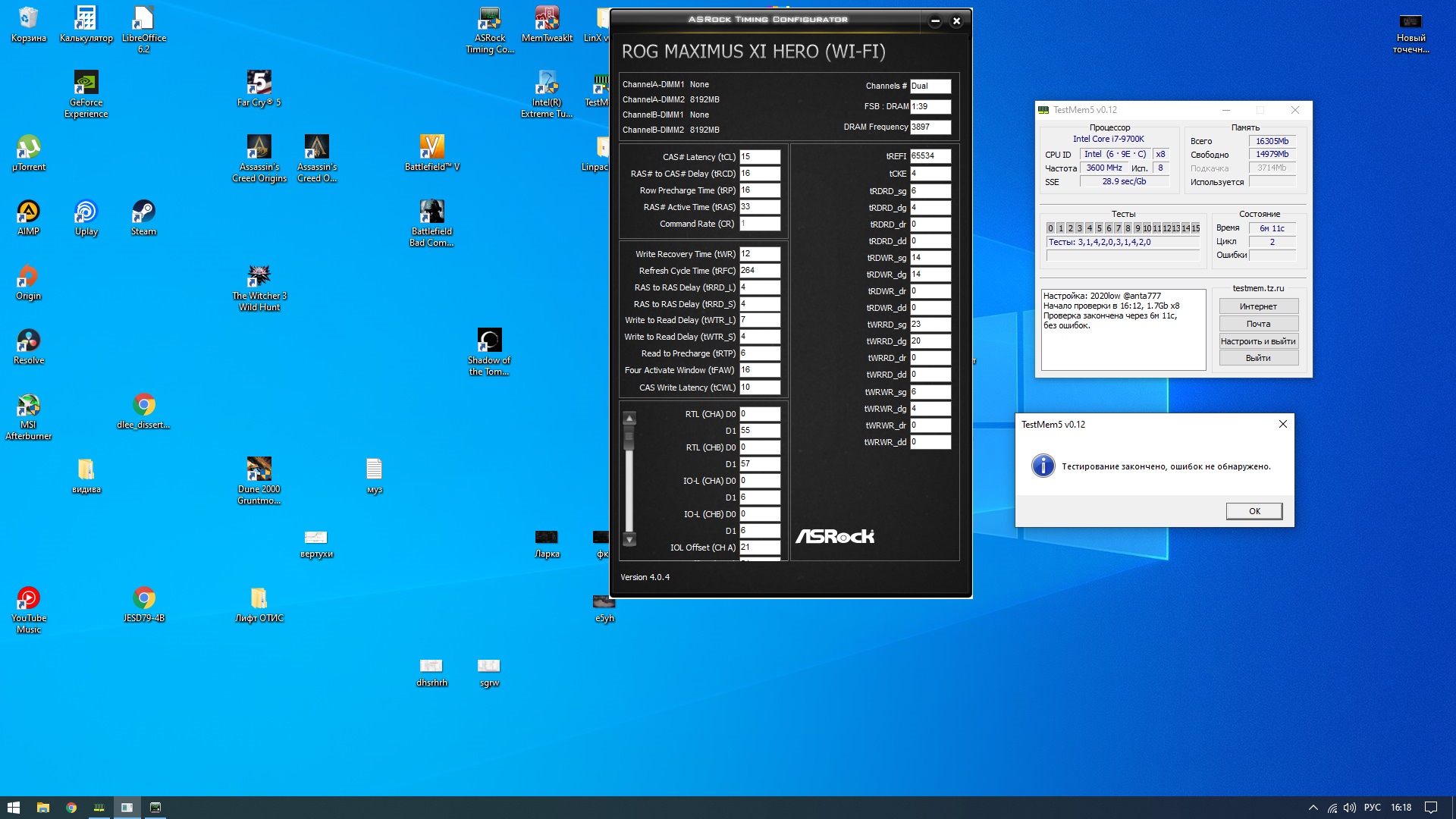
Task: Launch the AIMP player icon
Action: point(28,212)
